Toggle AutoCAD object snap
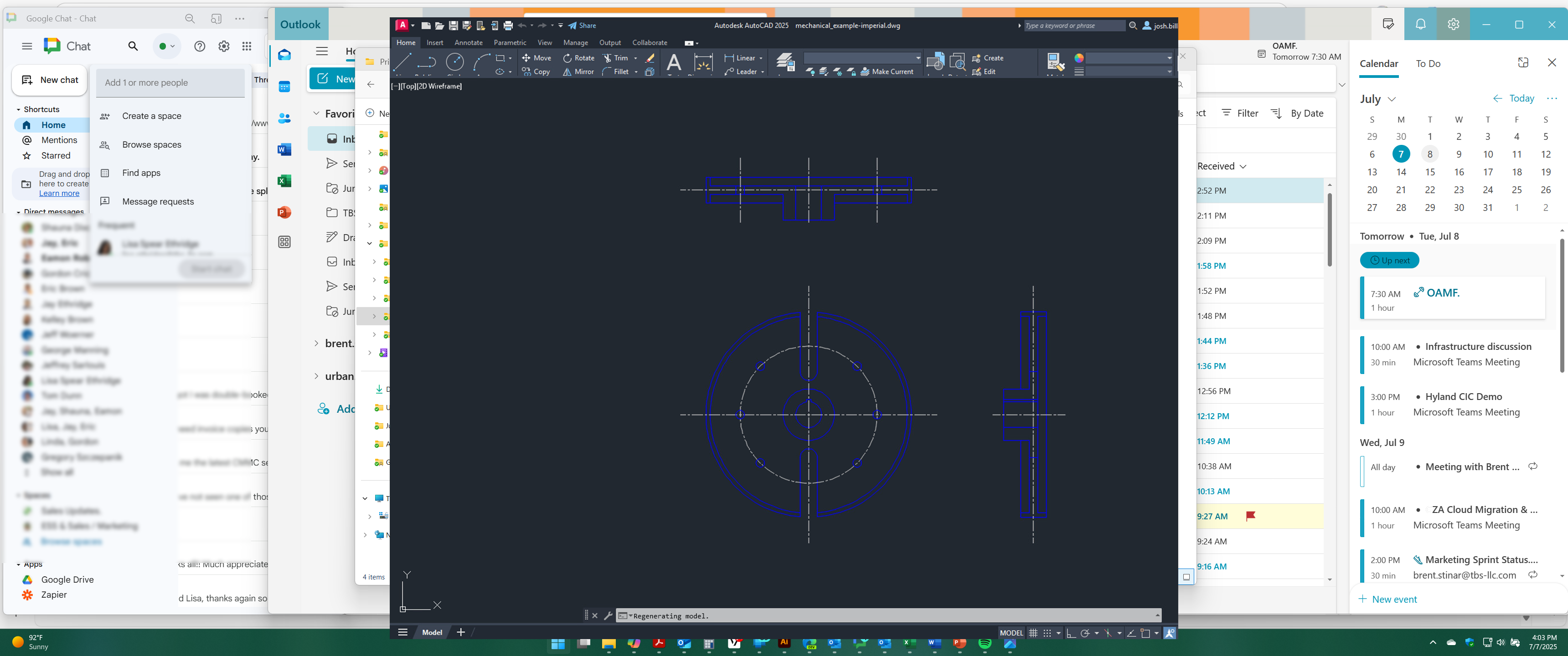This screenshot has height=656, width=1568. coord(1145,633)
